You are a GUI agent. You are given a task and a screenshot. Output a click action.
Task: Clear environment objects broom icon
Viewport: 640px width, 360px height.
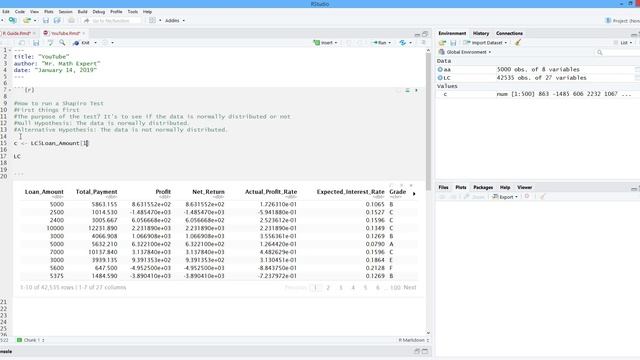pos(518,42)
